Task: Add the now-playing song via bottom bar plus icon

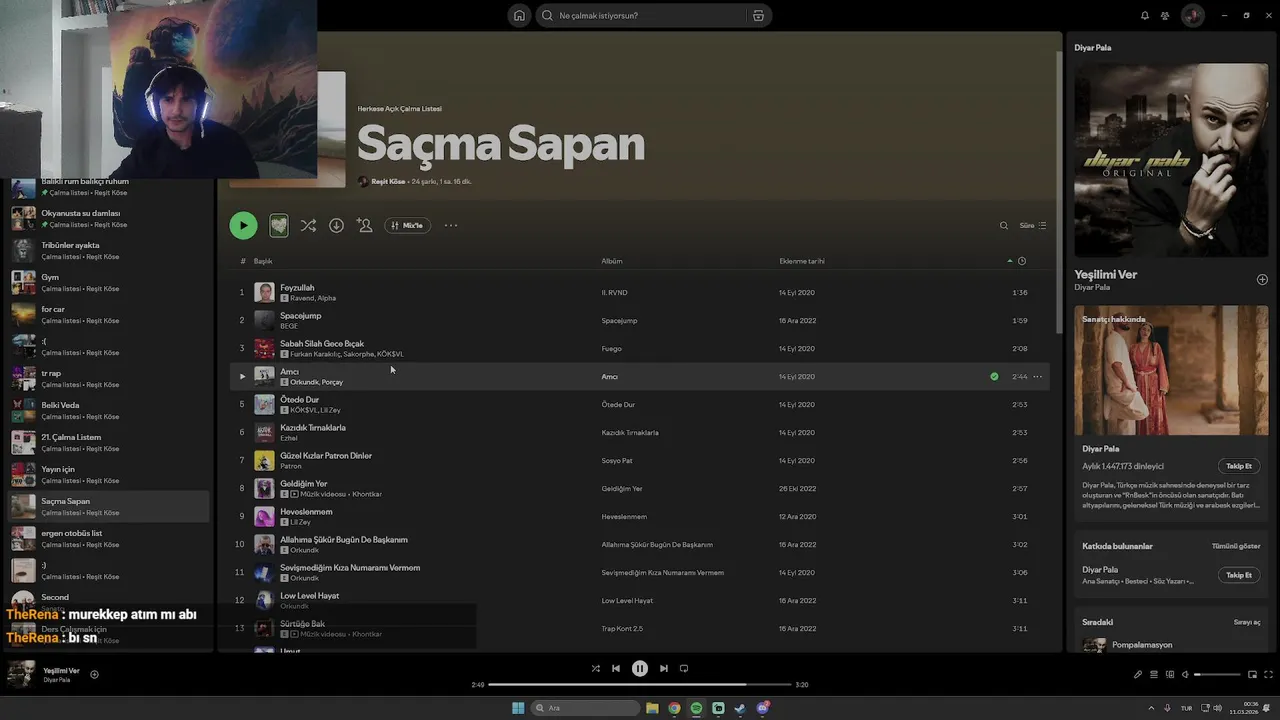Action: click(x=94, y=674)
